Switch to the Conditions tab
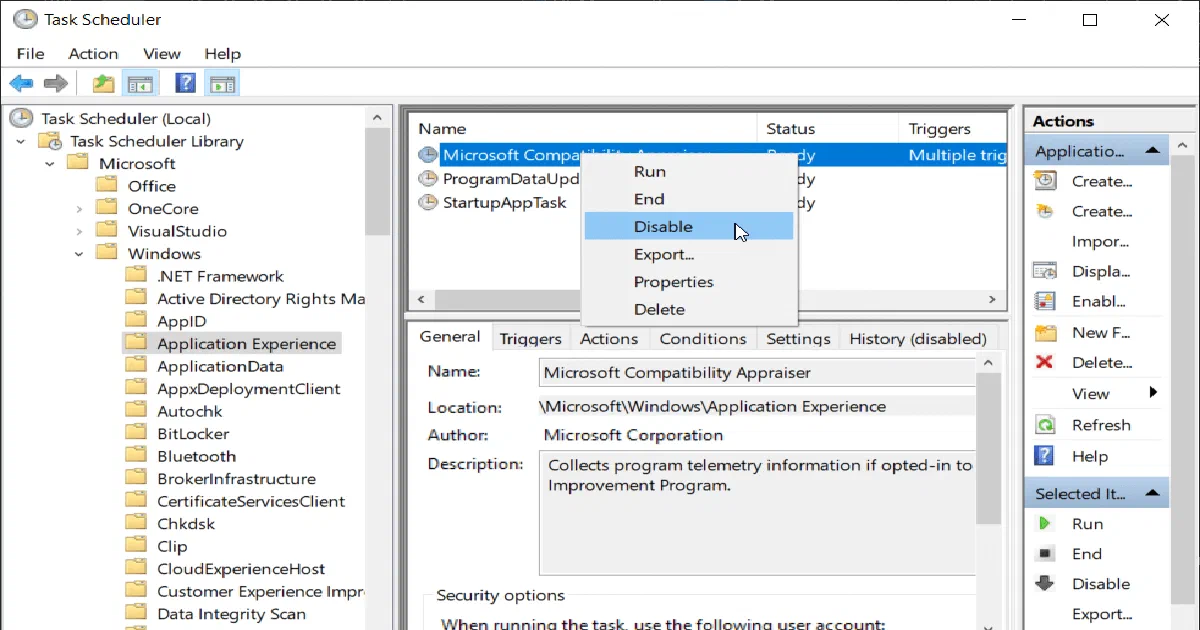This screenshot has height=630, width=1200. pyautogui.click(x=703, y=339)
